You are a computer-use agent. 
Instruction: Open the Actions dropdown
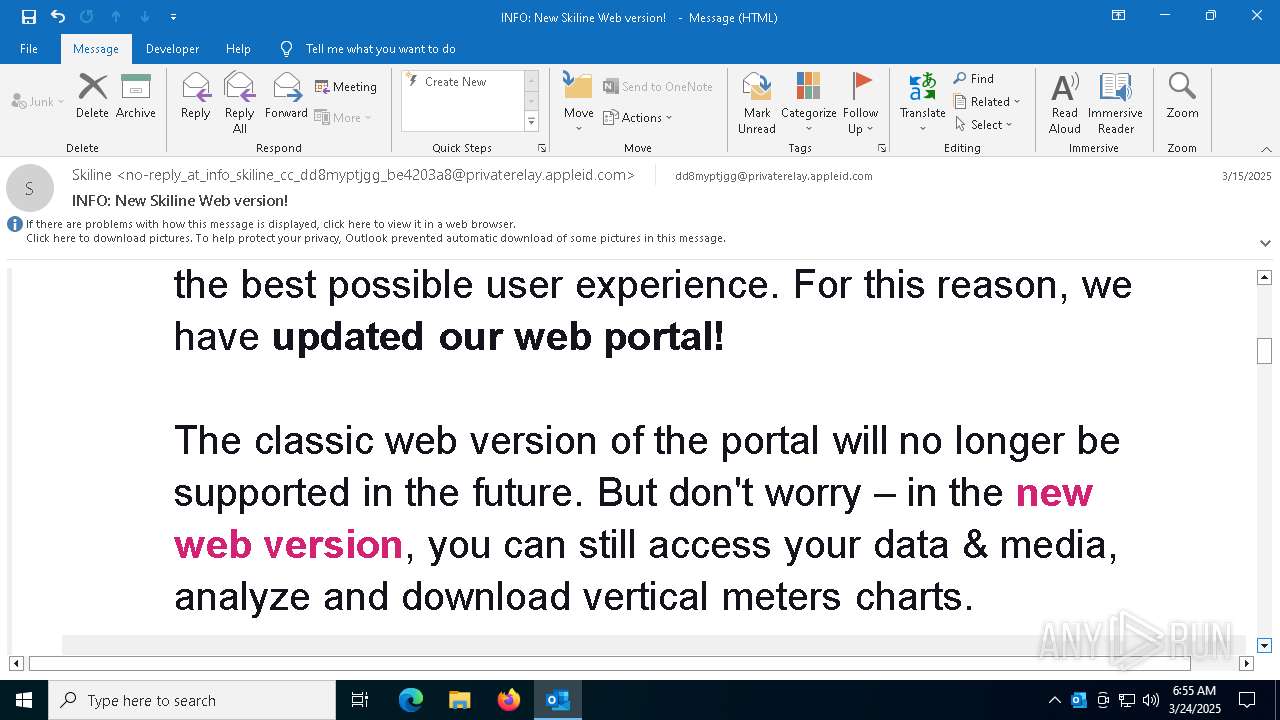click(x=638, y=117)
